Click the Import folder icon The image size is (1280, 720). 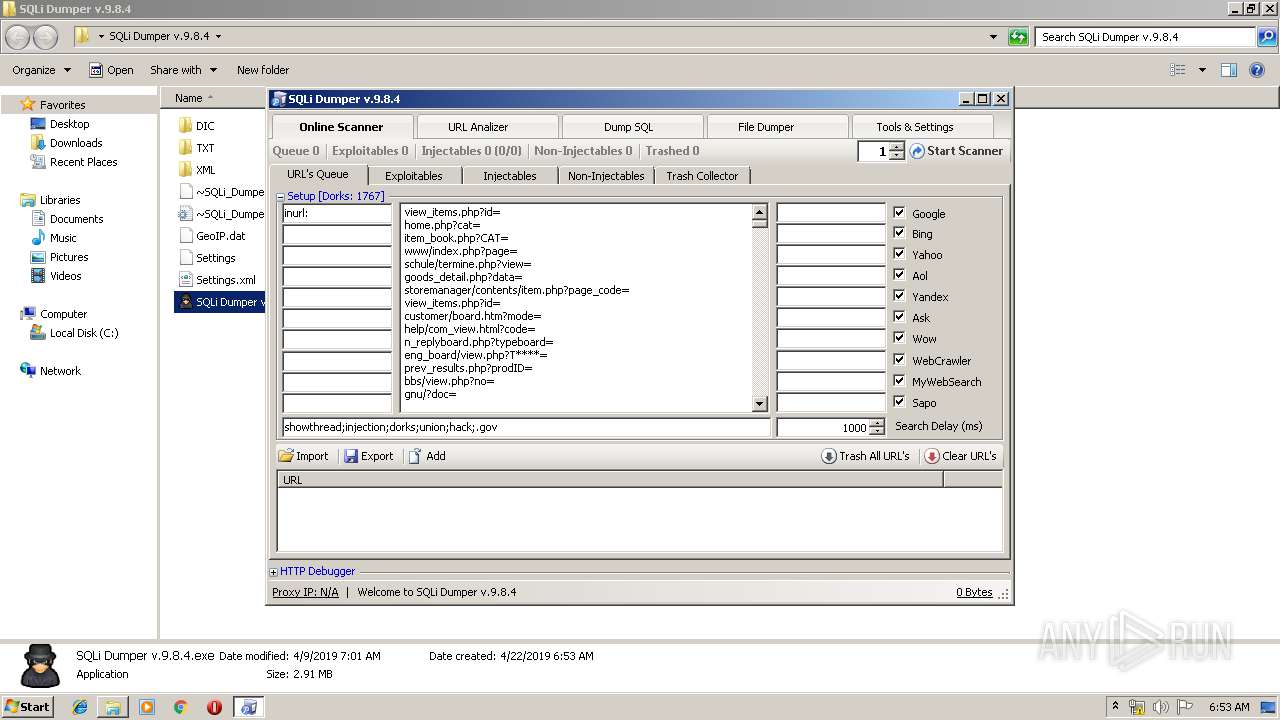click(x=286, y=456)
